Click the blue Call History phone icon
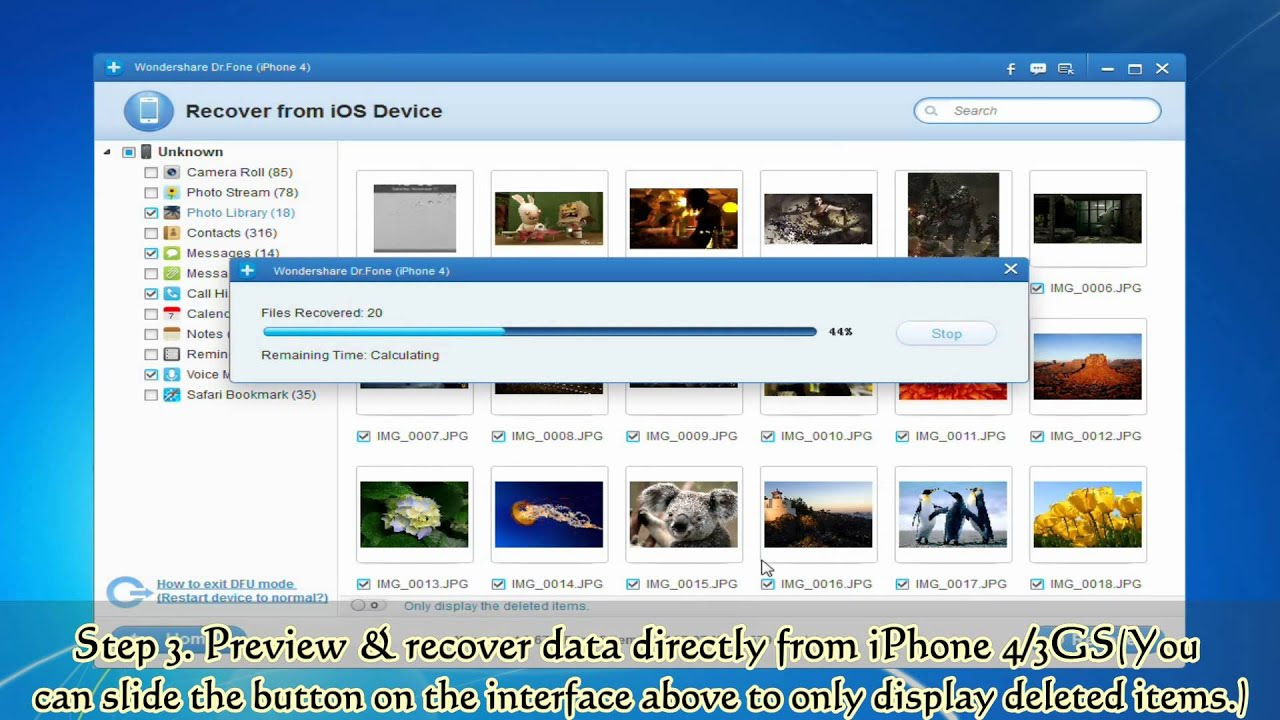 point(172,294)
